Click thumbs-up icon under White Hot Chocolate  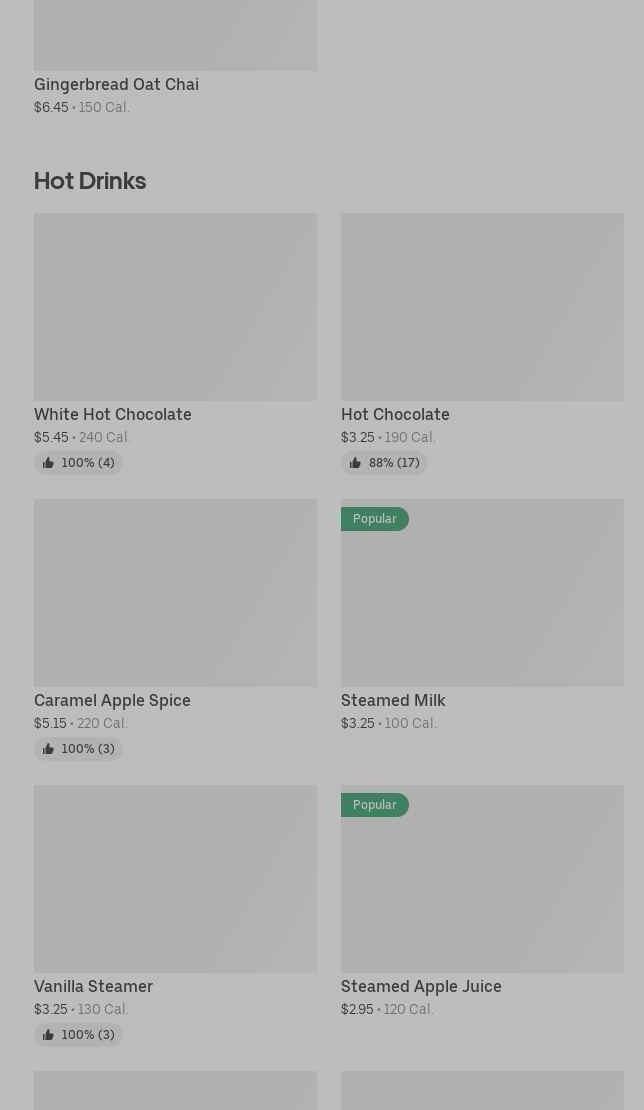48,463
